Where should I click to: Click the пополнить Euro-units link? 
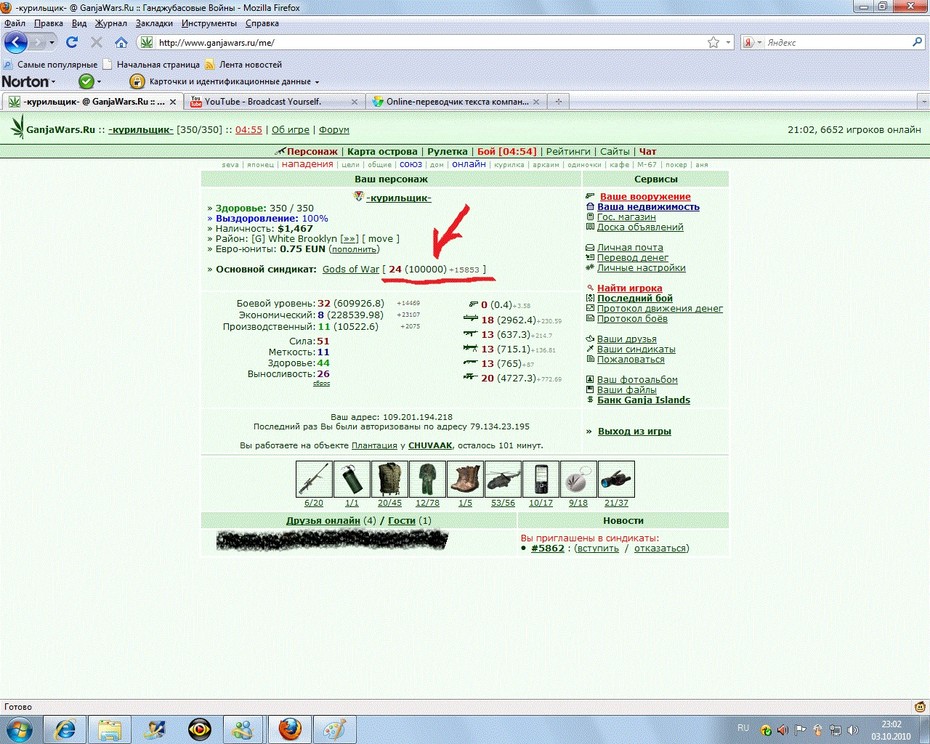[x=354, y=249]
